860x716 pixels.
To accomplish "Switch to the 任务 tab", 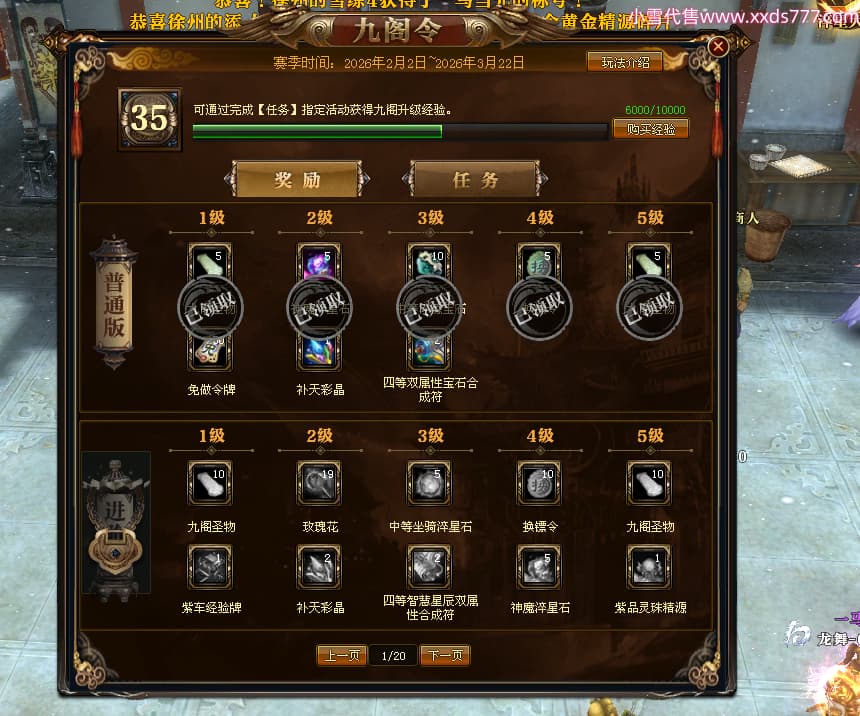I will tap(475, 179).
